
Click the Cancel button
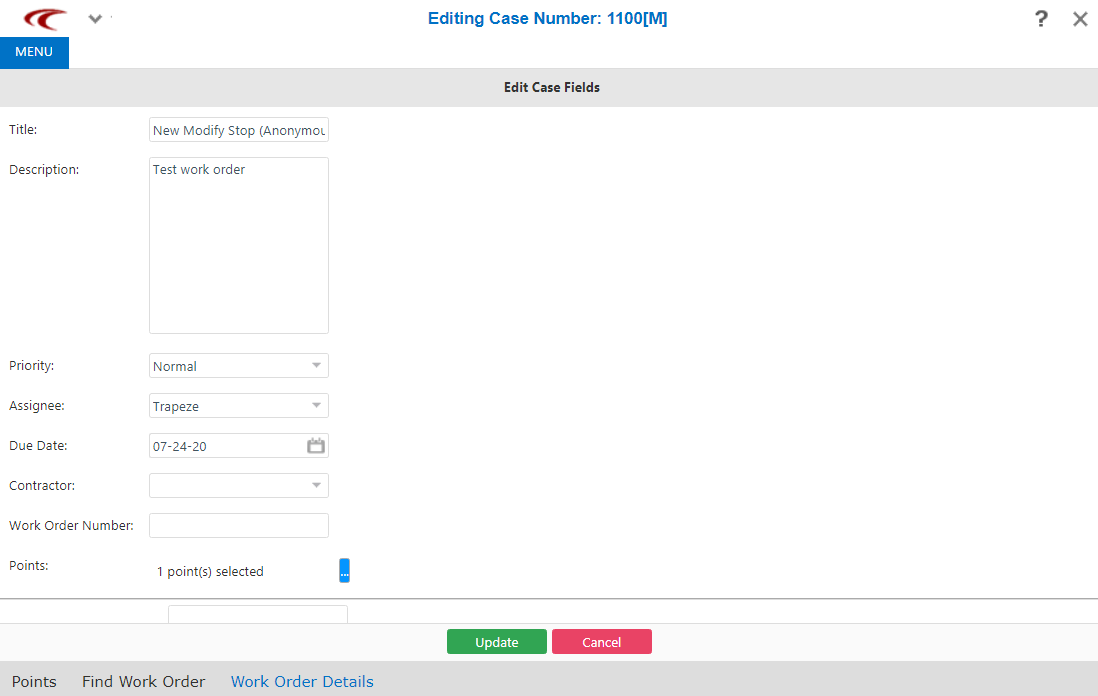tap(601, 641)
